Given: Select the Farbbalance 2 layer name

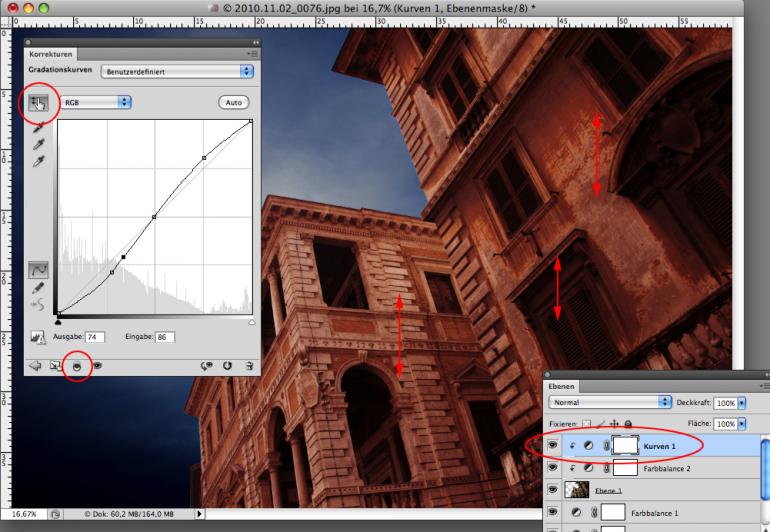Looking at the screenshot, I should pyautogui.click(x=667, y=469).
